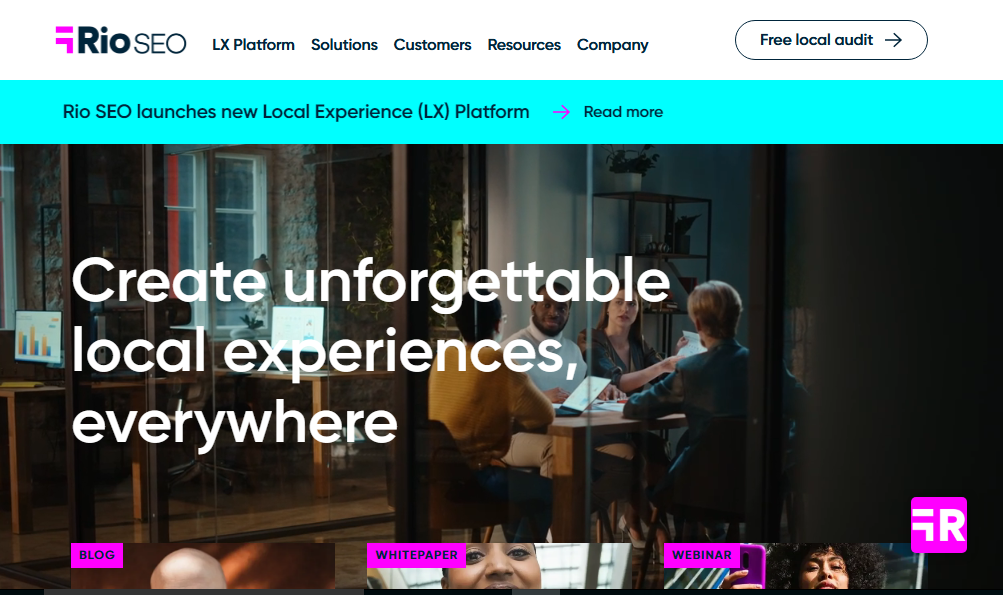The image size is (1003, 595).
Task: Expand the Company navigation item
Action: [612, 45]
